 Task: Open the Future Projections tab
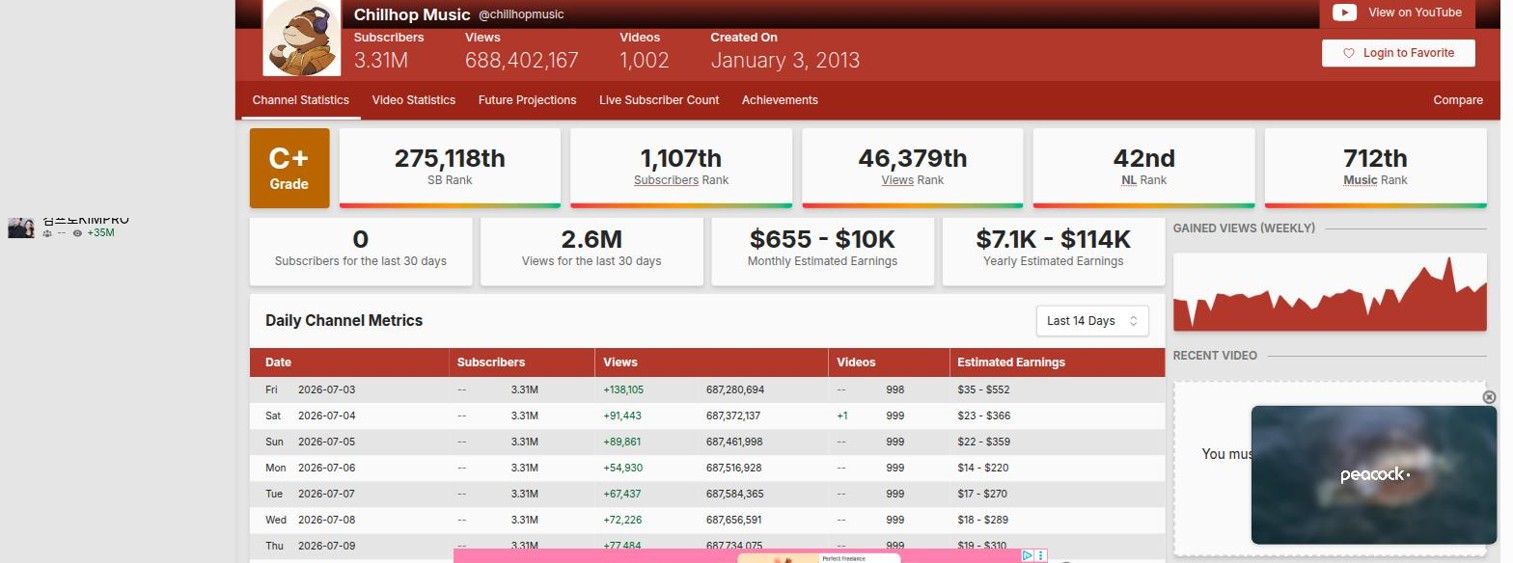click(527, 100)
